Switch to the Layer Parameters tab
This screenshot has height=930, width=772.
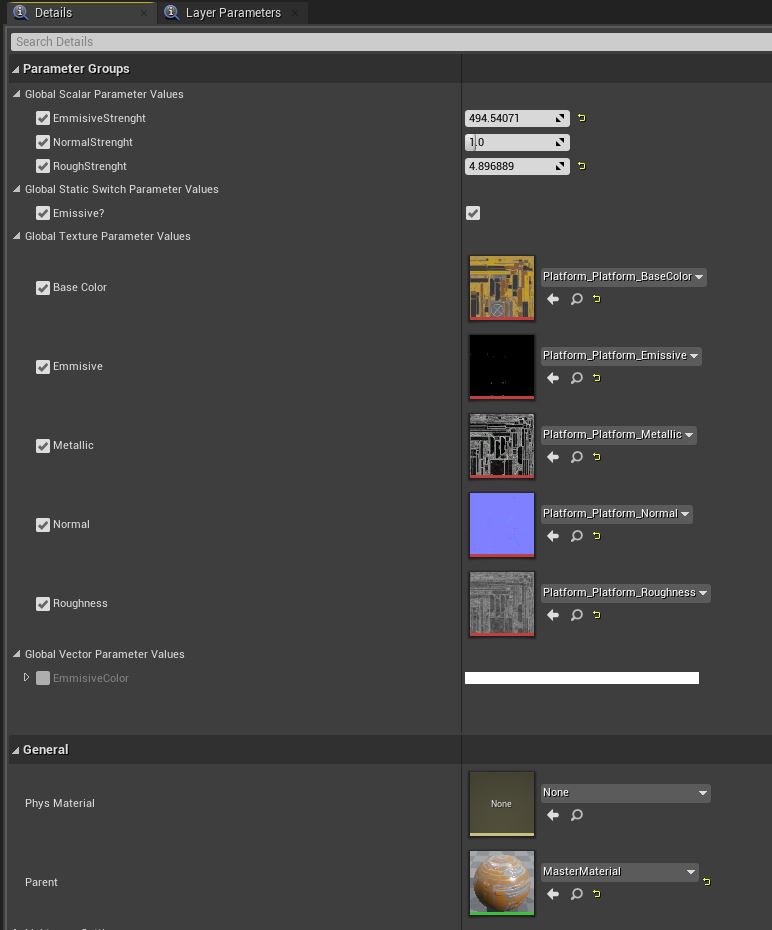232,12
